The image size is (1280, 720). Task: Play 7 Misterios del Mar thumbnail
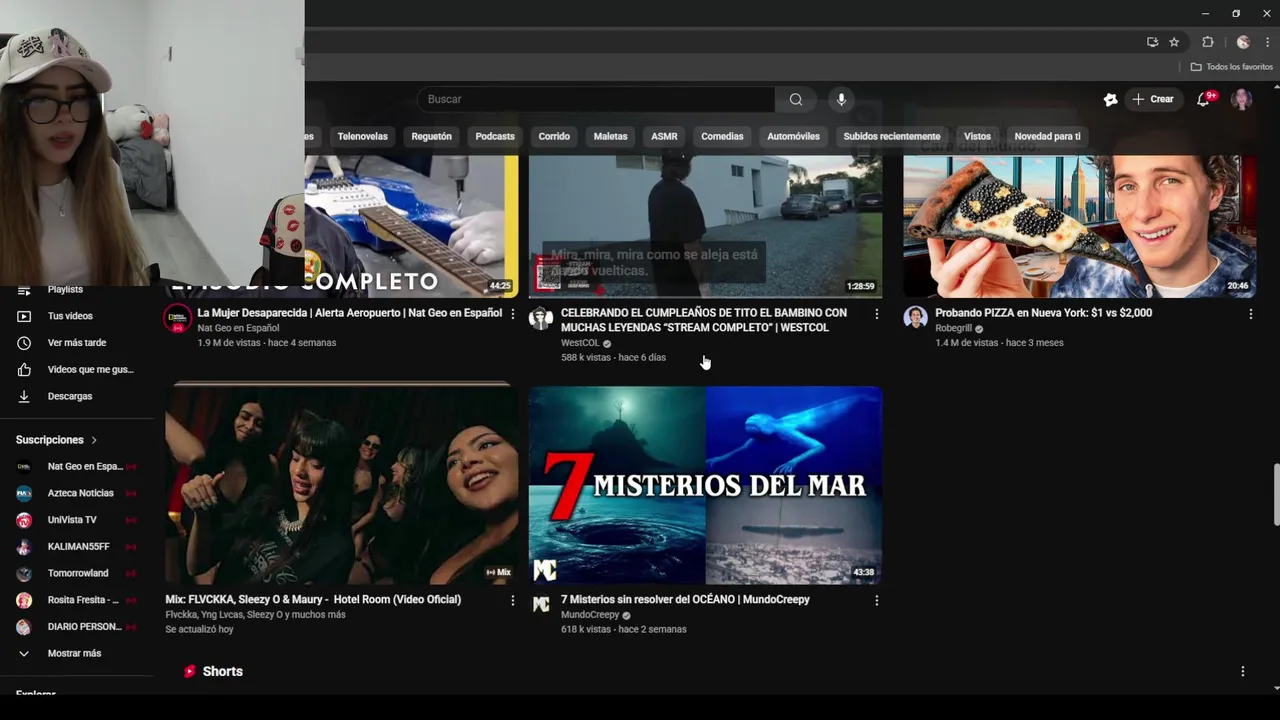coord(705,485)
